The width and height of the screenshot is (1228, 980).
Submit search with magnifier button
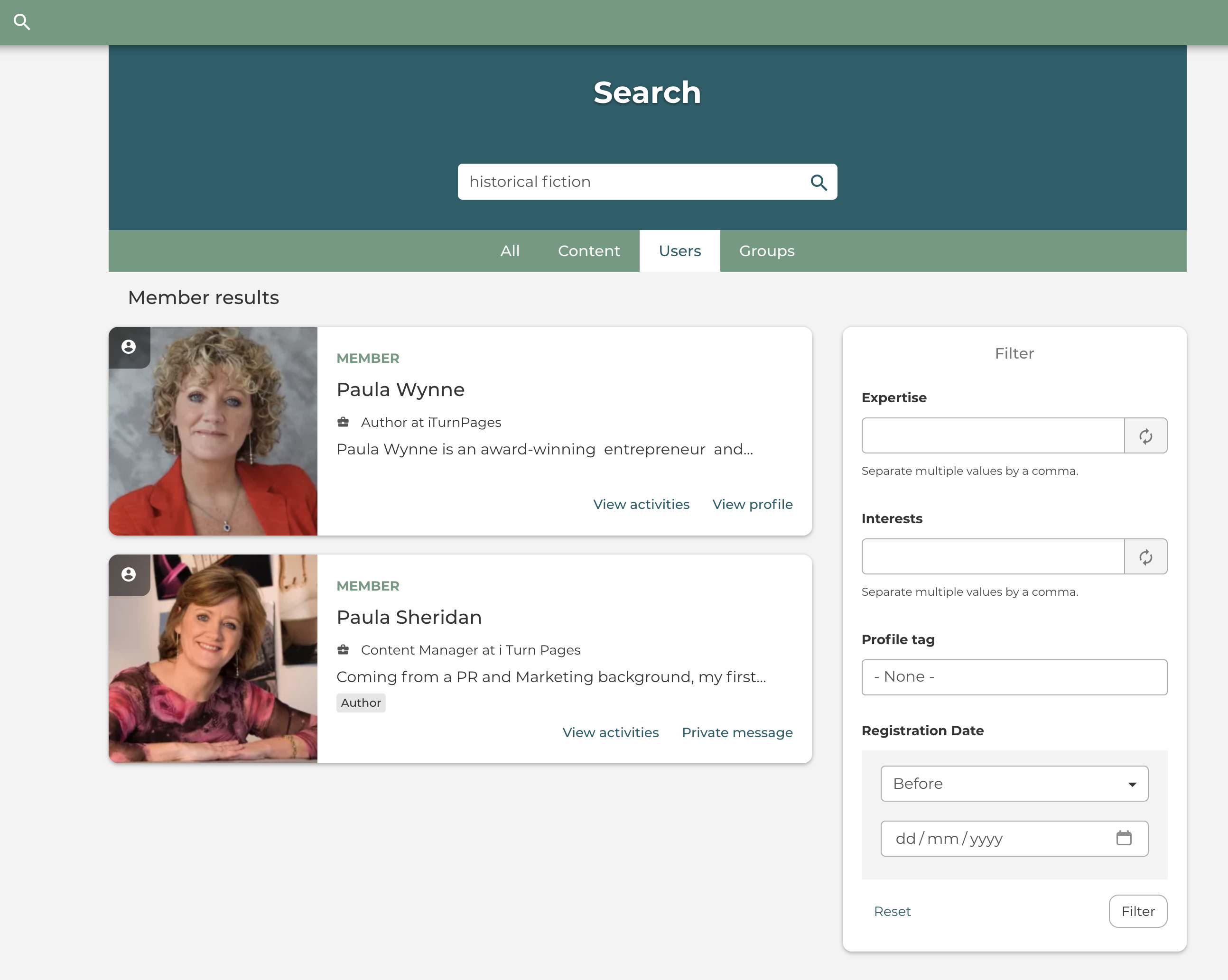[x=819, y=182]
